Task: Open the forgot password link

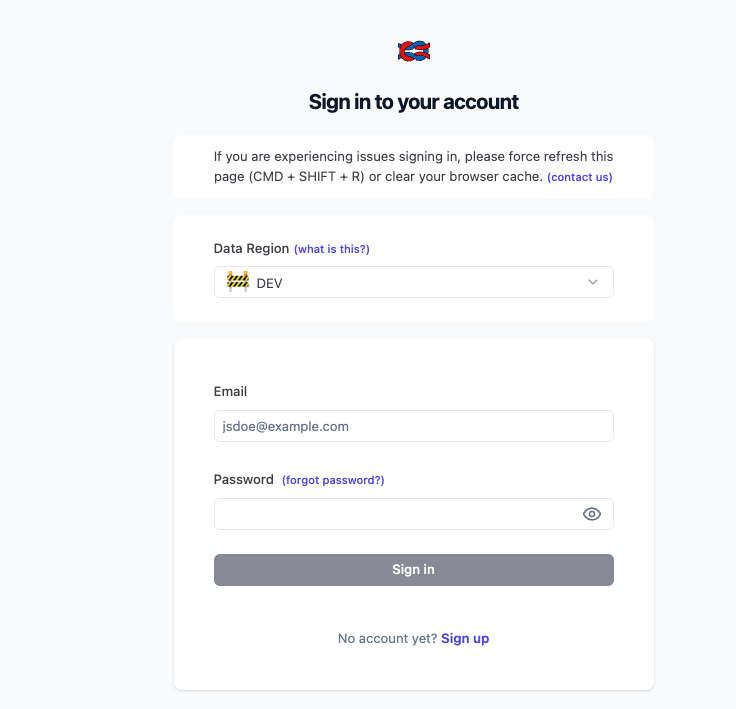Action: point(333,480)
